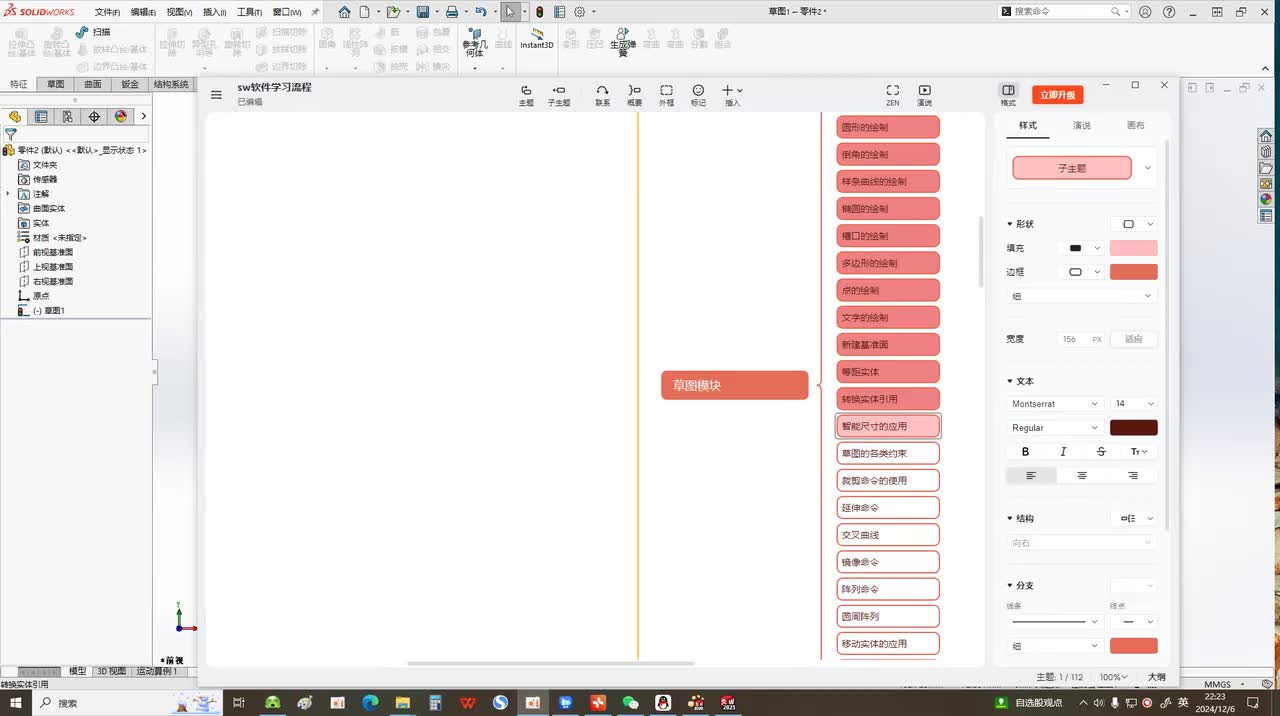Open the File (文件) menu
Screen dimensions: 1280x716
click(107, 12)
